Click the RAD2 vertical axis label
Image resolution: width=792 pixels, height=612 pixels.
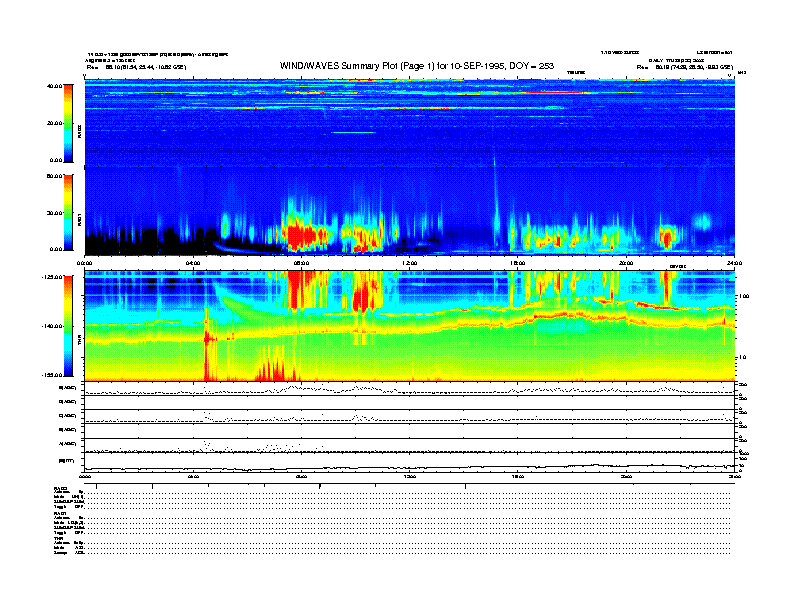79,131
